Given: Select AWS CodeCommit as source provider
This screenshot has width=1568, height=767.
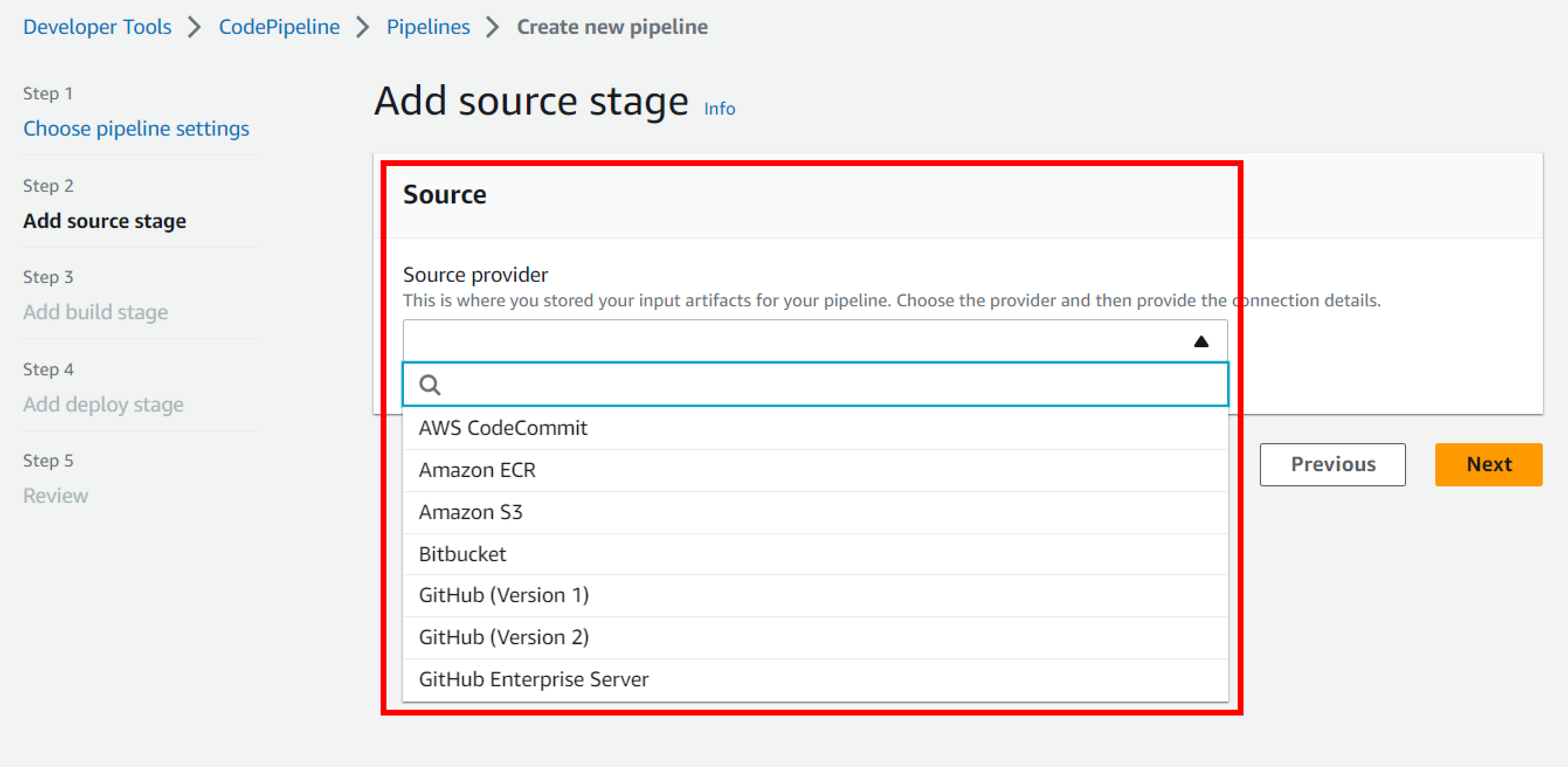Looking at the screenshot, I should 503,428.
